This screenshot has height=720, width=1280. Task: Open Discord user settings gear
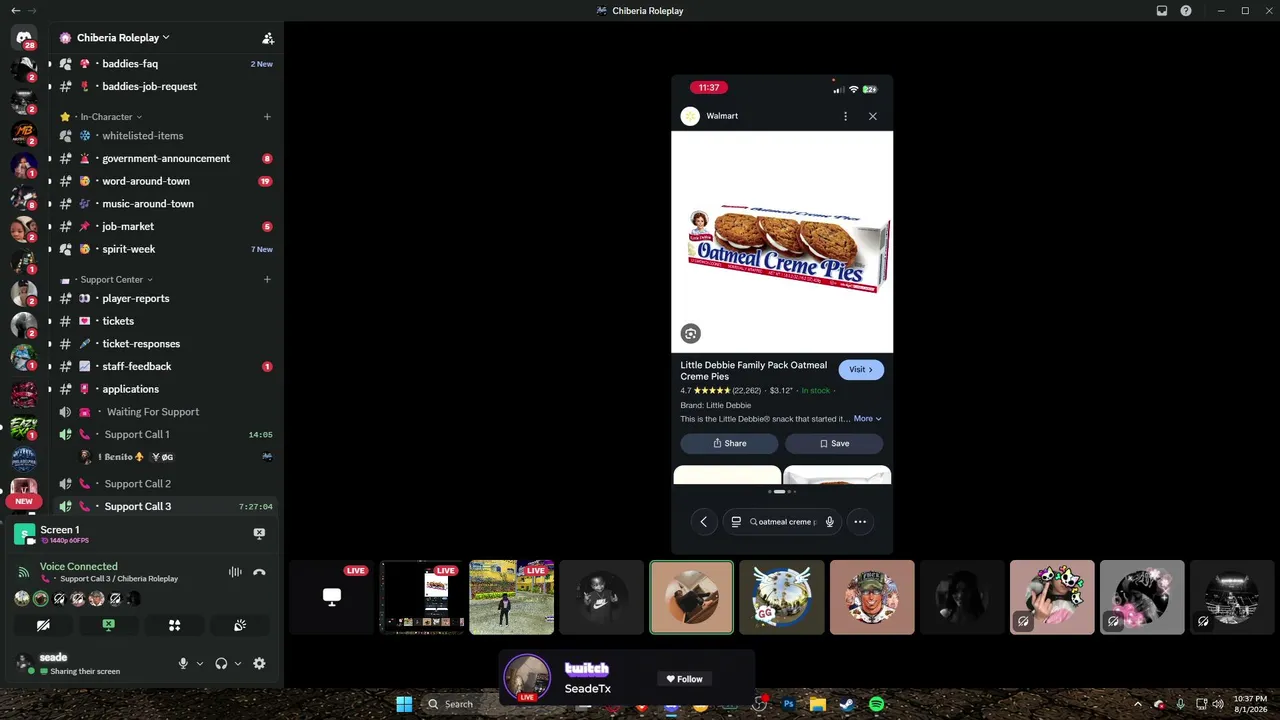point(259,663)
